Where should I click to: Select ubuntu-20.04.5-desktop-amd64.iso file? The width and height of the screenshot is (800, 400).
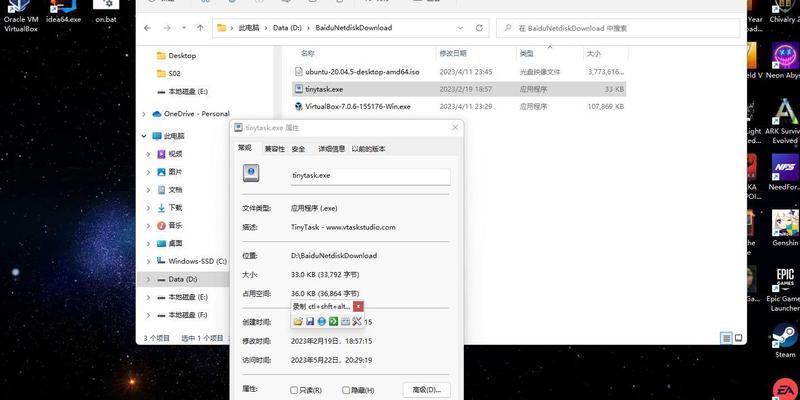459,72
